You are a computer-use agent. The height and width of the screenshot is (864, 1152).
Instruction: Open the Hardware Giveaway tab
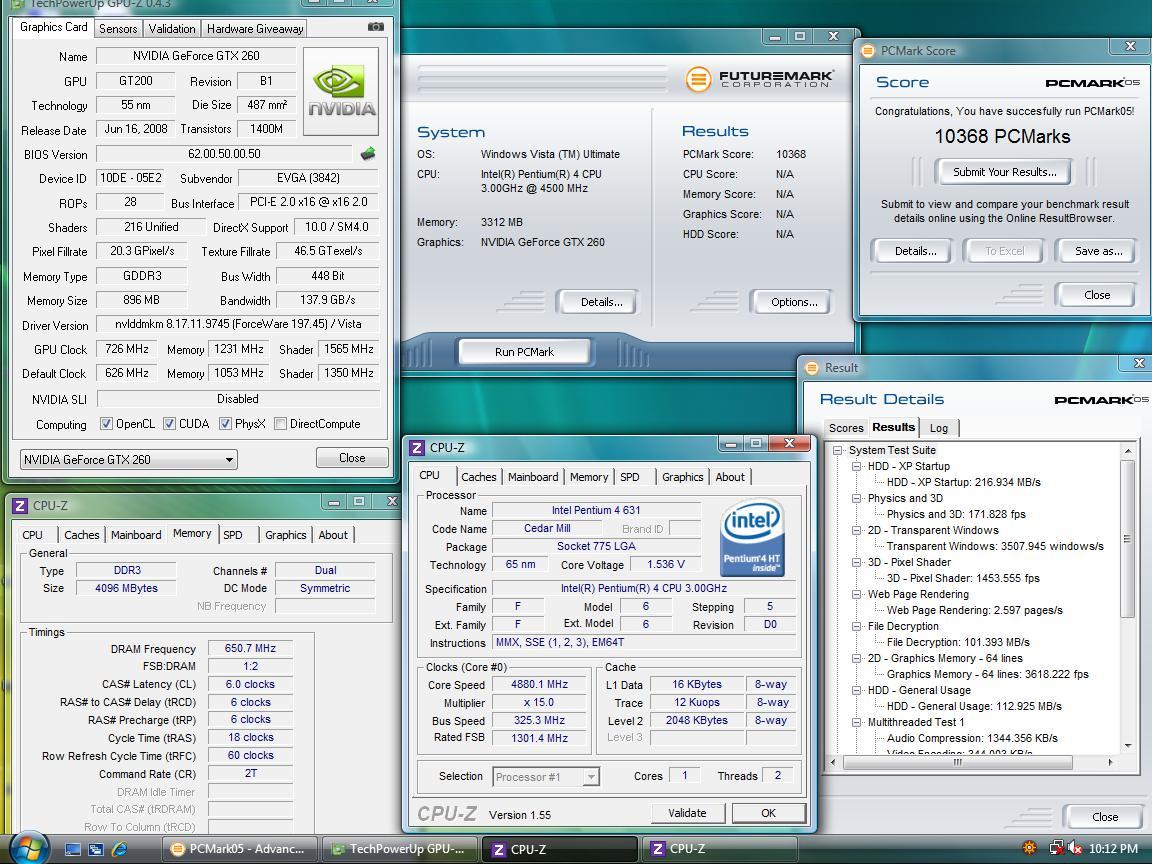coord(255,29)
